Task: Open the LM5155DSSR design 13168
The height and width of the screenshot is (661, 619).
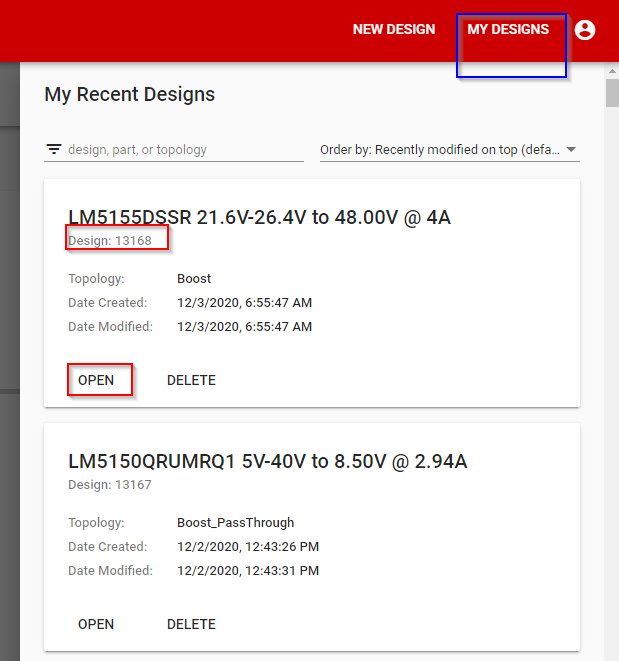Action: pos(96,380)
